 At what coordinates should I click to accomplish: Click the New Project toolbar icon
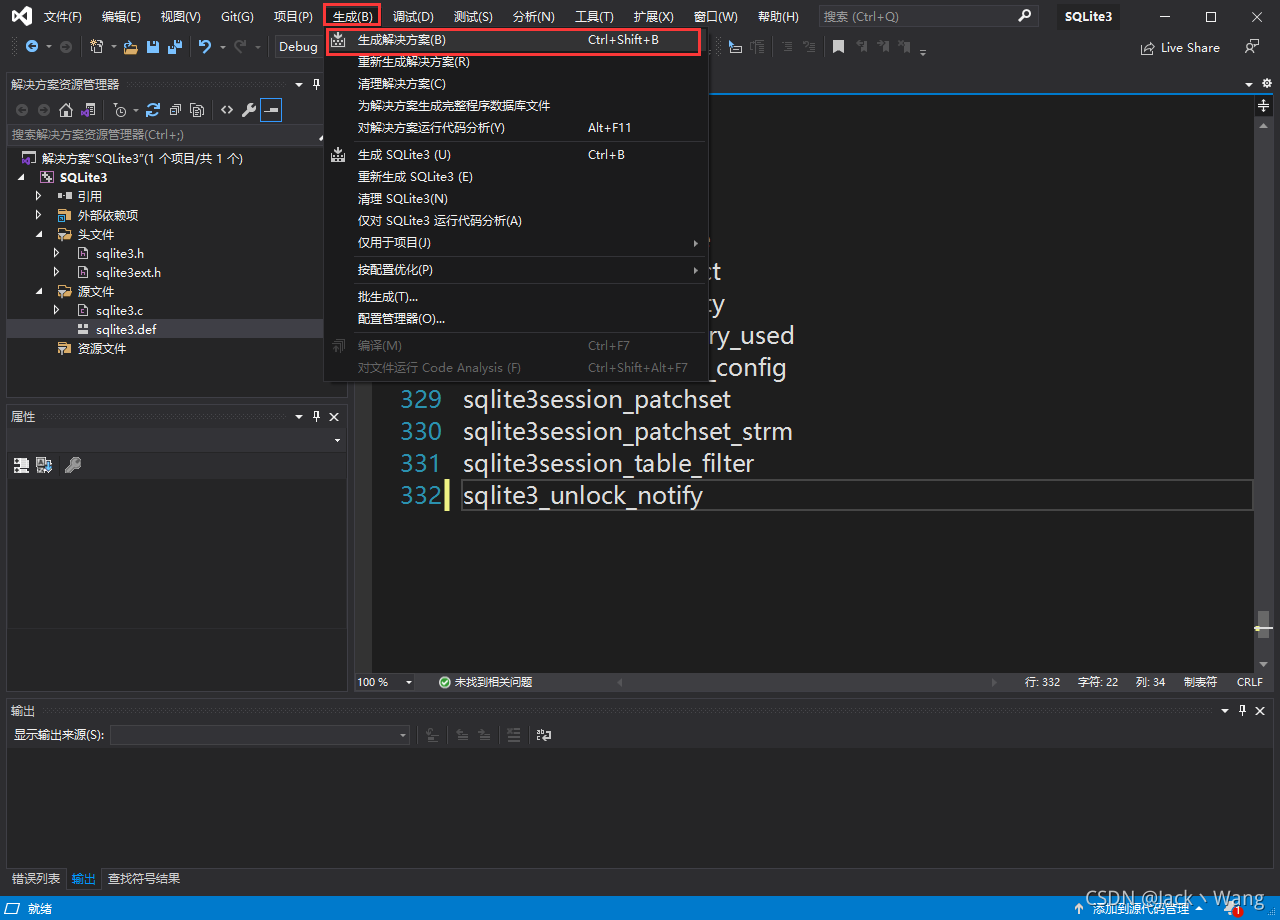tap(97, 47)
